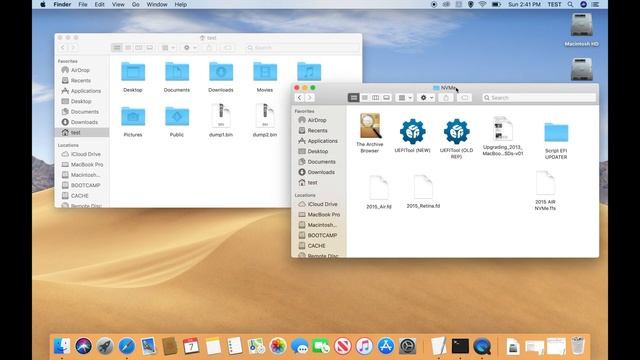The image size is (640, 360).
Task: Click Edit Tags button in NVMe window
Action: tap(464, 98)
